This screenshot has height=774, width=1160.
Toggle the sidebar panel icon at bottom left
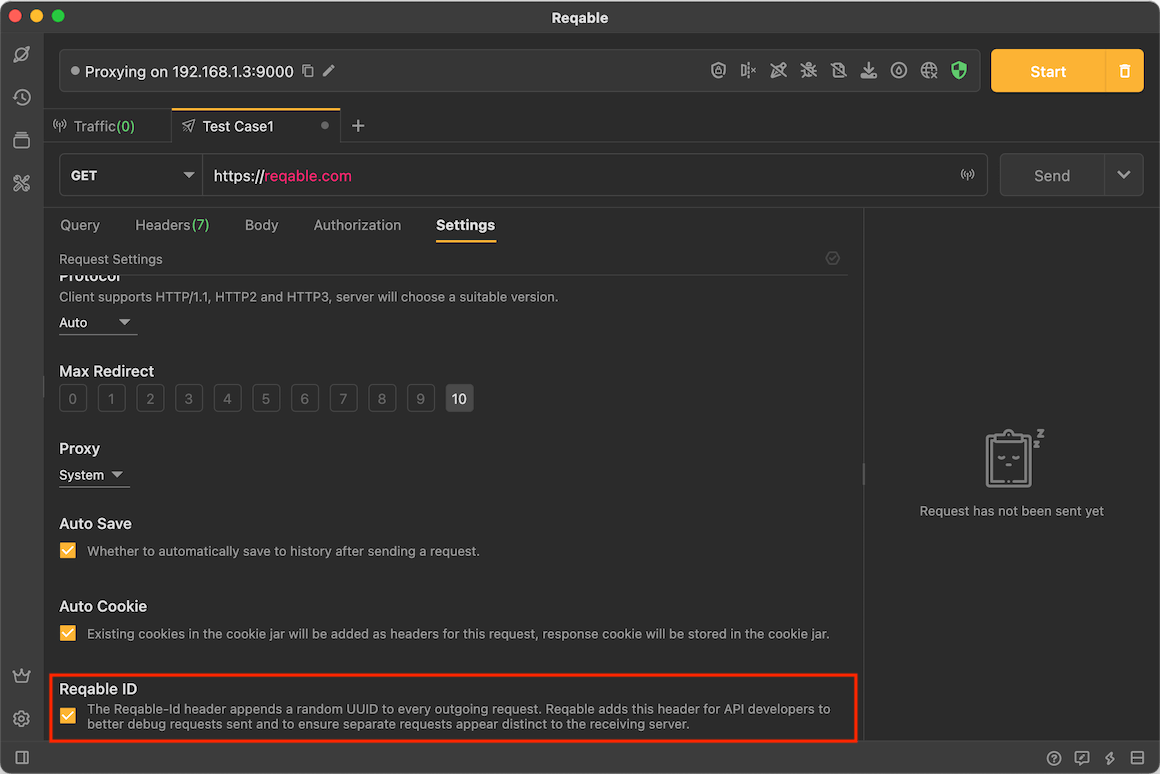pos(22,757)
